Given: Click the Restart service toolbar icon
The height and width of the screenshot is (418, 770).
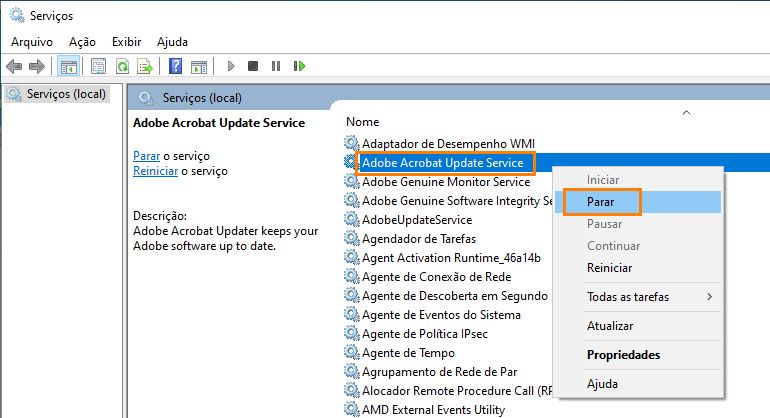Looking at the screenshot, I should coord(299,66).
